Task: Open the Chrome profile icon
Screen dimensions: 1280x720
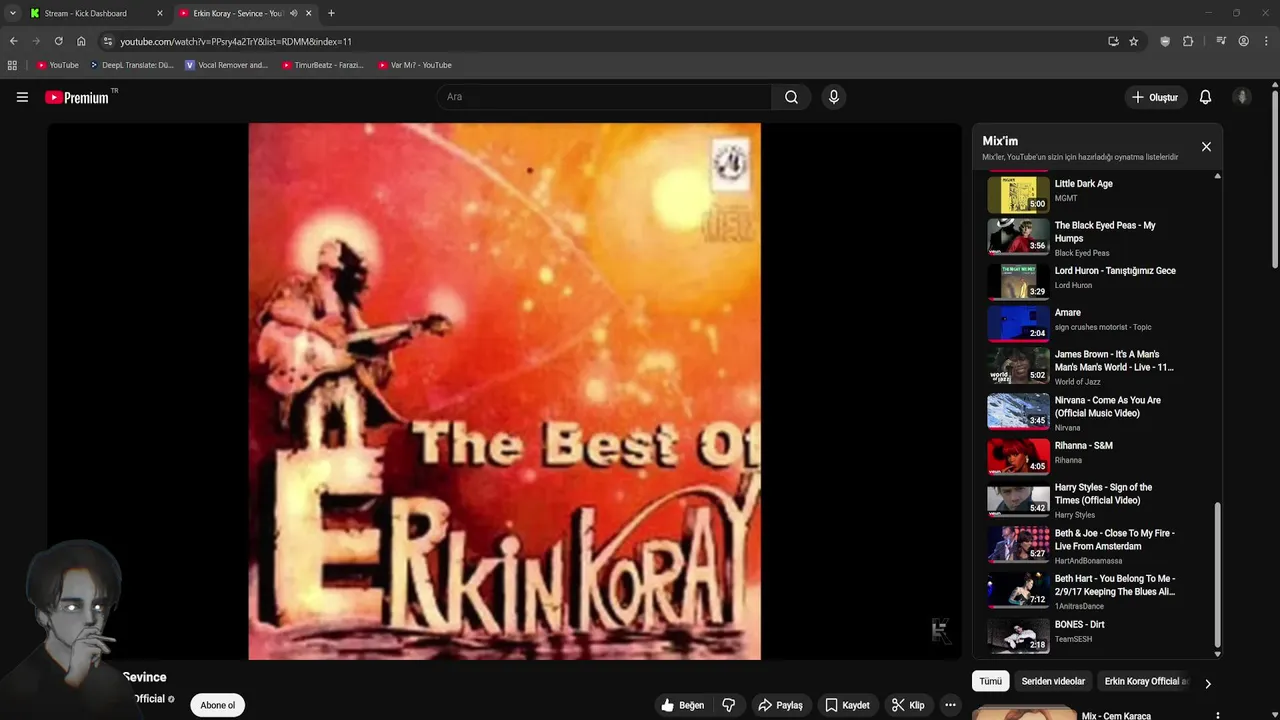Action: [1244, 41]
